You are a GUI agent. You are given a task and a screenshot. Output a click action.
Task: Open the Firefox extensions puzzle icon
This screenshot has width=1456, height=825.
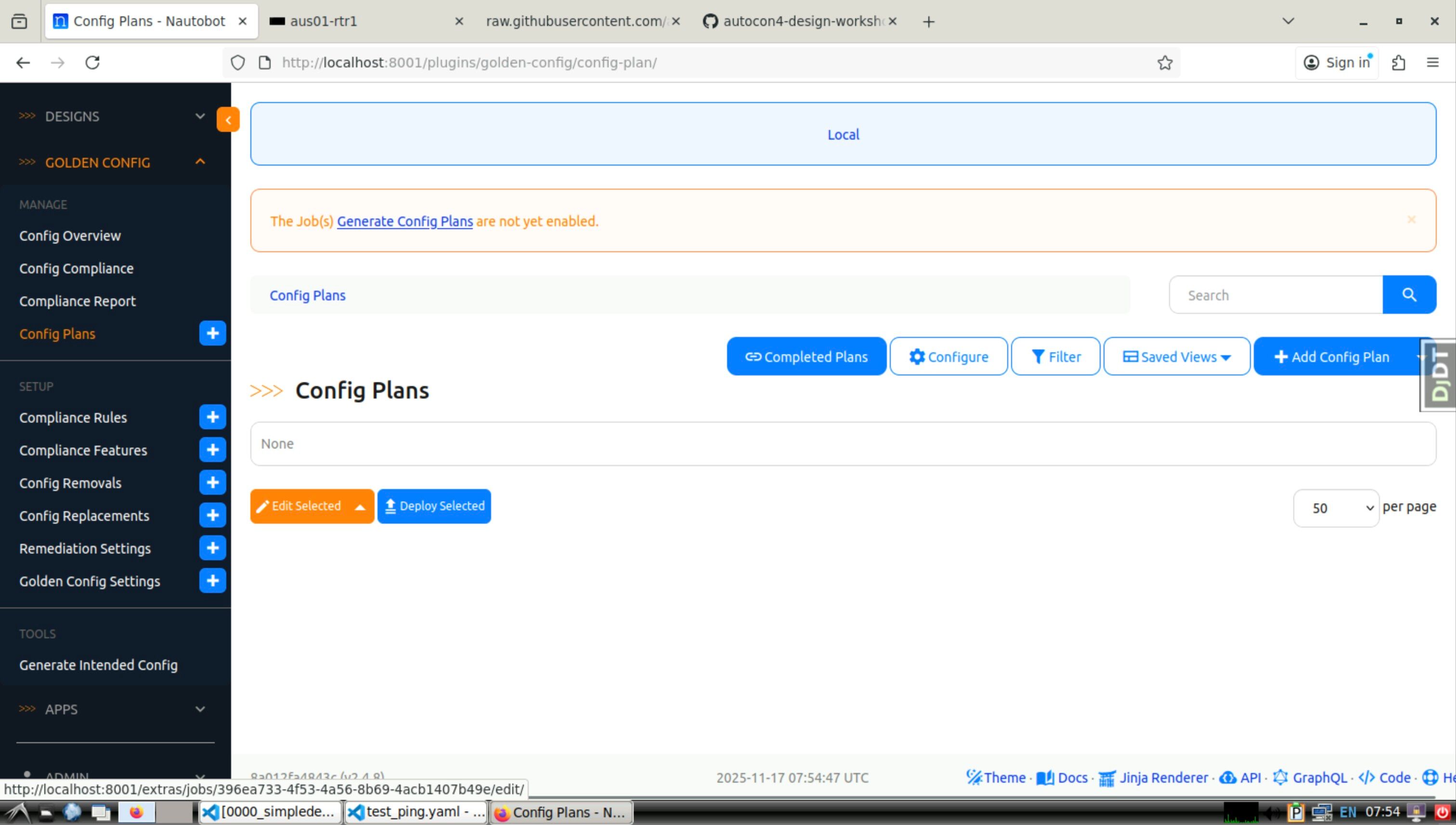tap(1398, 62)
